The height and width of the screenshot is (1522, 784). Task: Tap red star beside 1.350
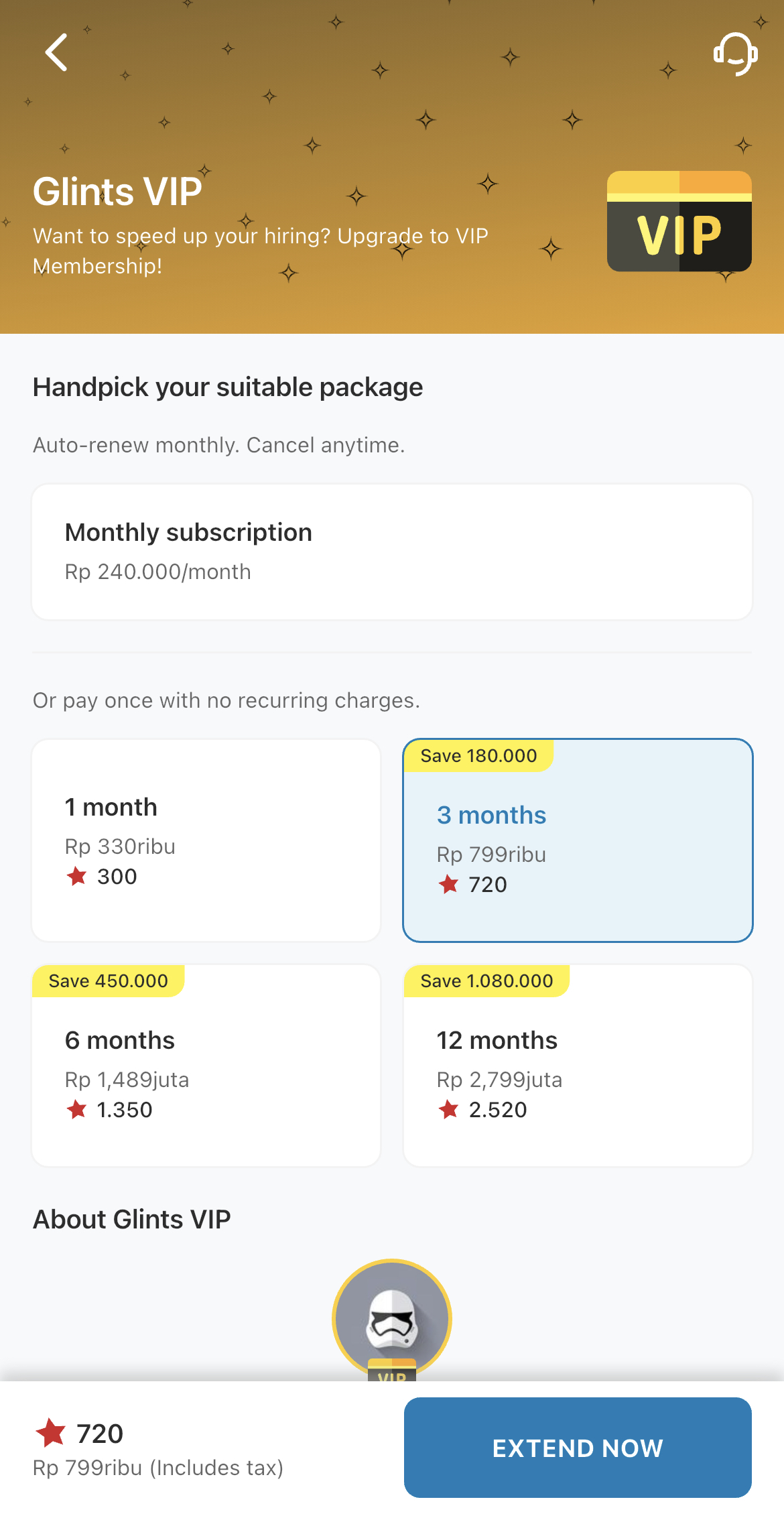(x=76, y=1109)
